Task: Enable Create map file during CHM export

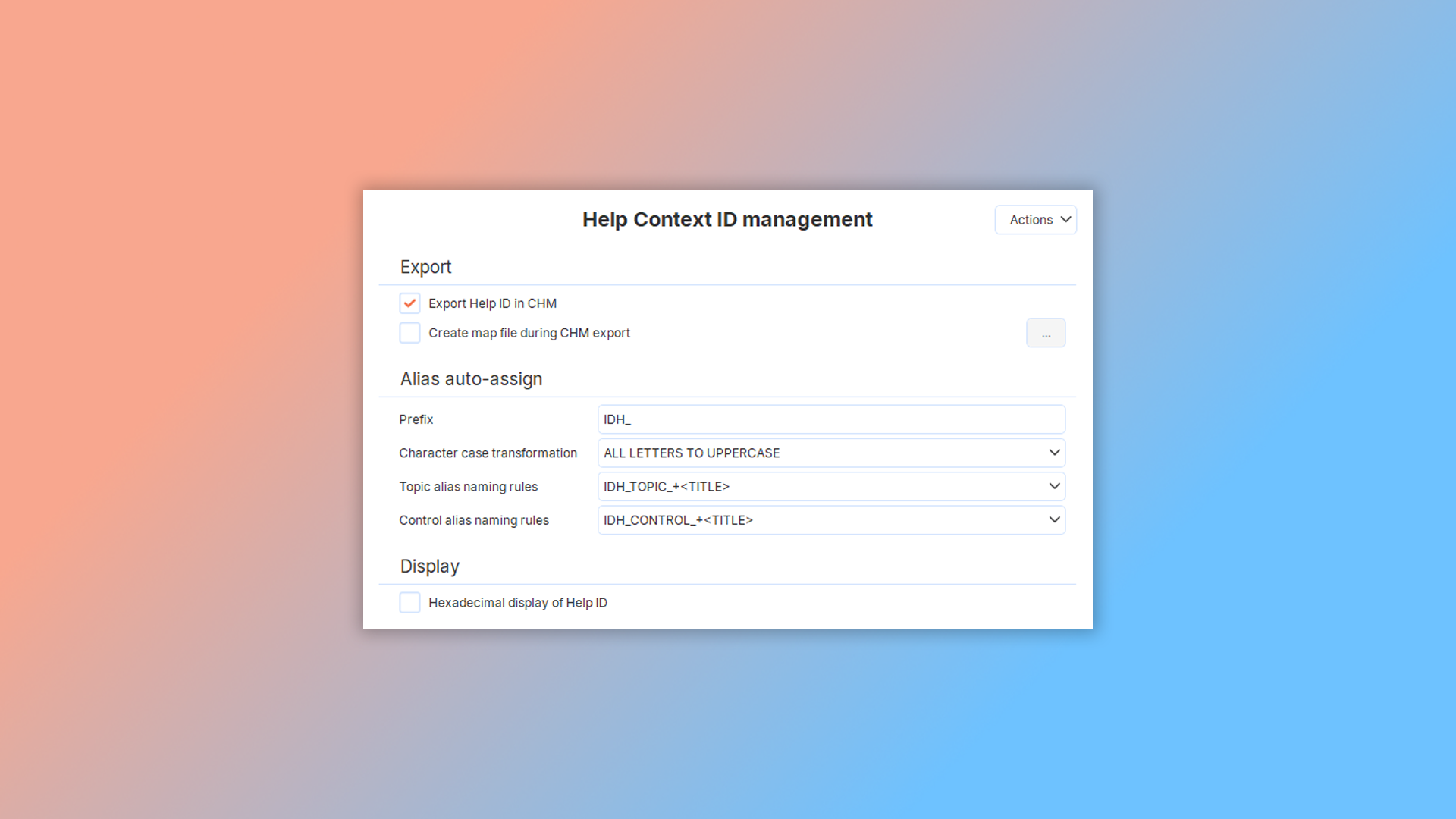Action: (x=409, y=333)
